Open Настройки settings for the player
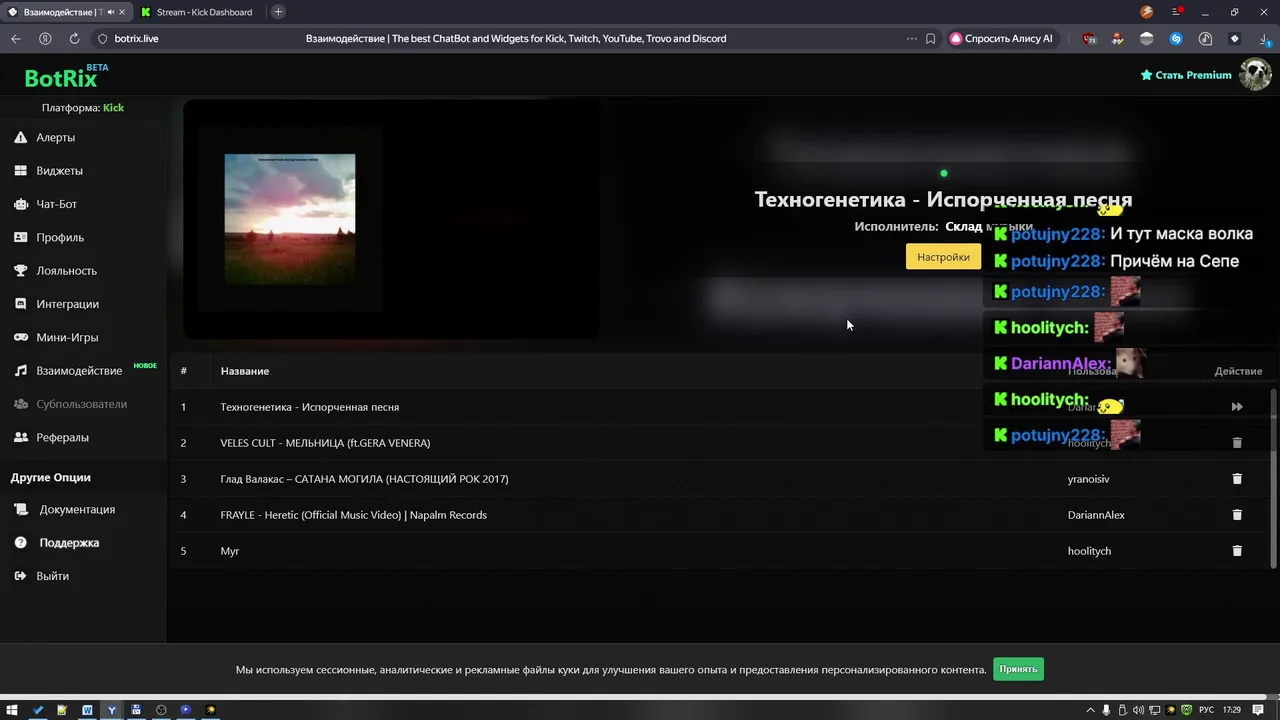Screen dimensions: 1280x720 (943, 257)
